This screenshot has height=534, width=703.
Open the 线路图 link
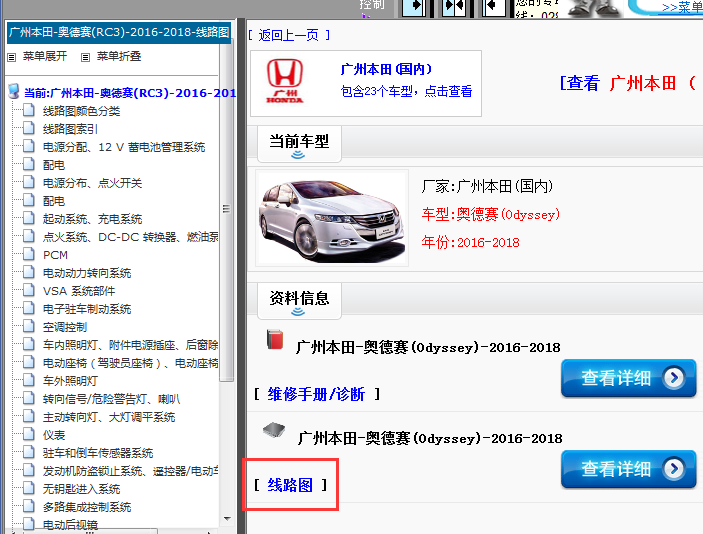pyautogui.click(x=290, y=485)
